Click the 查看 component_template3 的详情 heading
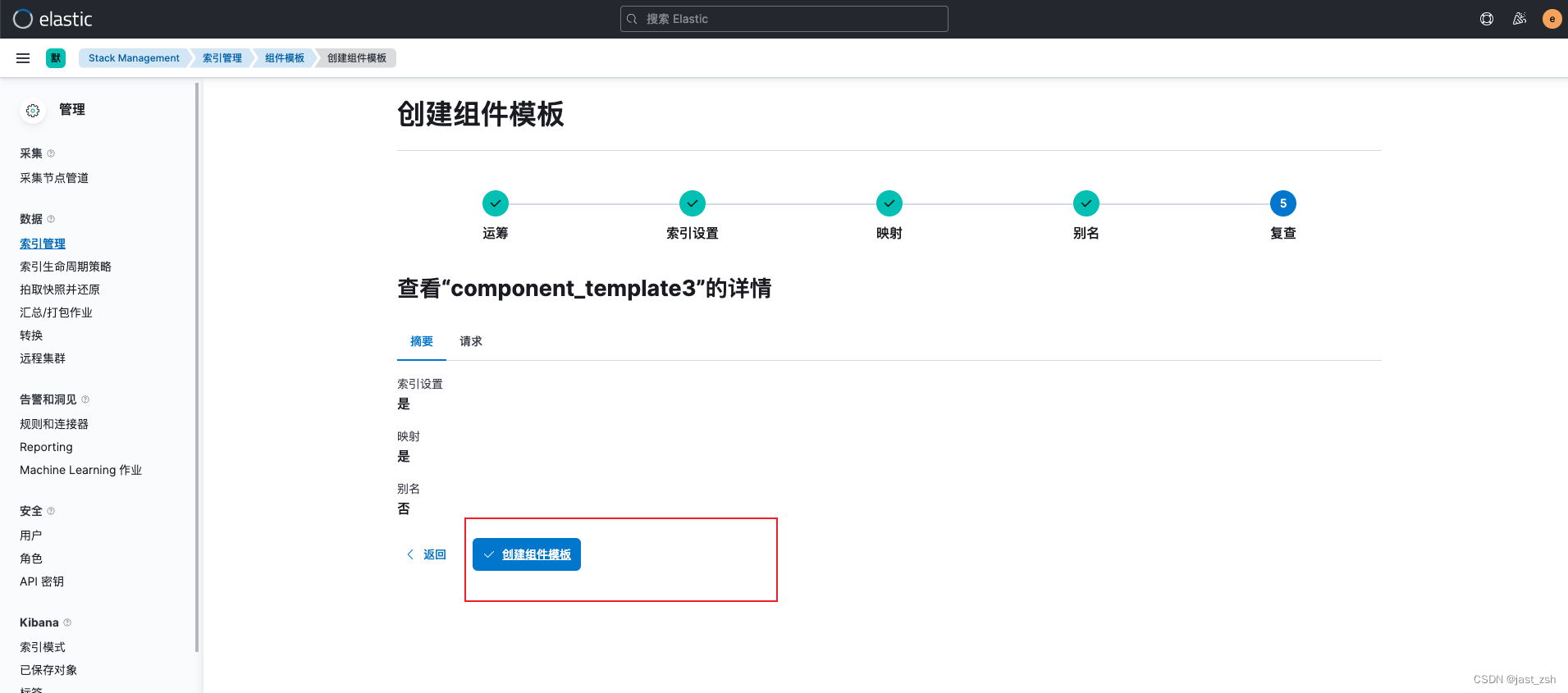The image size is (1568, 693). click(584, 289)
